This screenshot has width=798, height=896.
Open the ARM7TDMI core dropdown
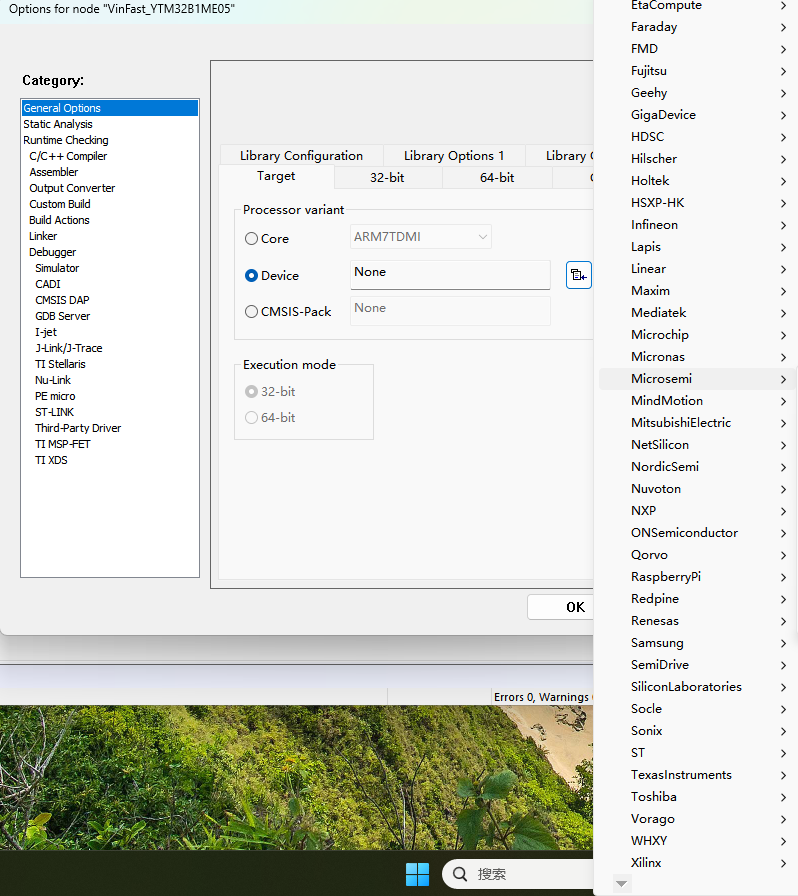[421, 237]
